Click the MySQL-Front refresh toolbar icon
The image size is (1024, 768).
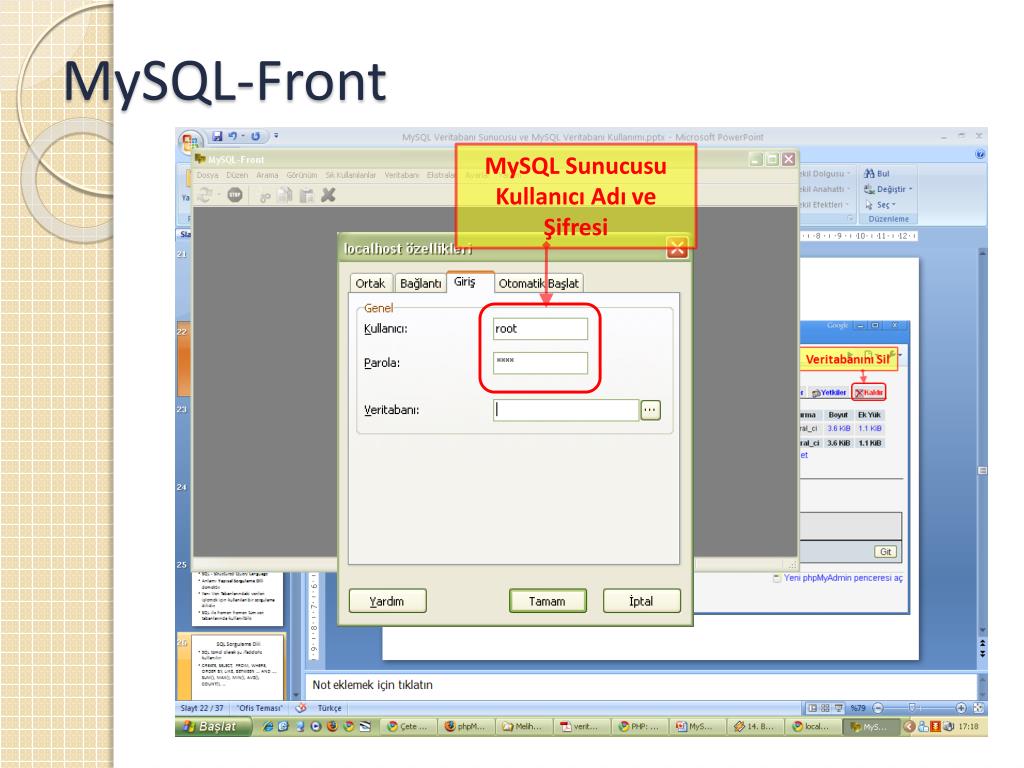(205, 195)
